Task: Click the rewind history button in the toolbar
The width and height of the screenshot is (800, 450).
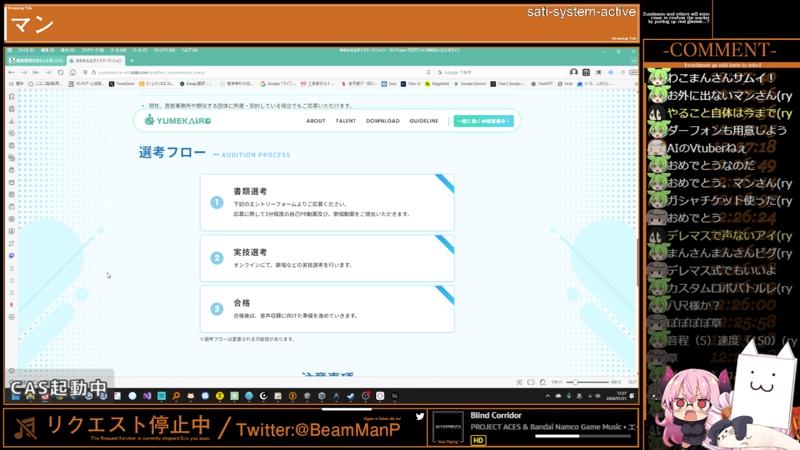Action: click(36, 72)
